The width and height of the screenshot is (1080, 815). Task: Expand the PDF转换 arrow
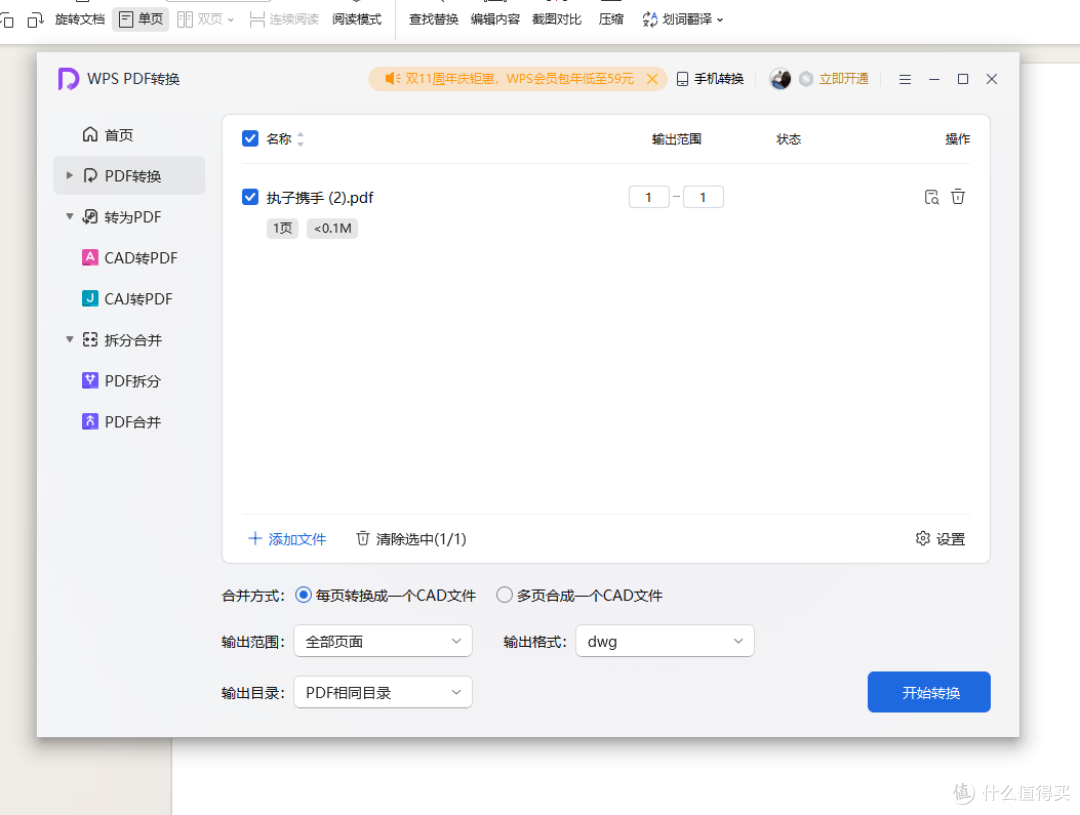pyautogui.click(x=70, y=176)
